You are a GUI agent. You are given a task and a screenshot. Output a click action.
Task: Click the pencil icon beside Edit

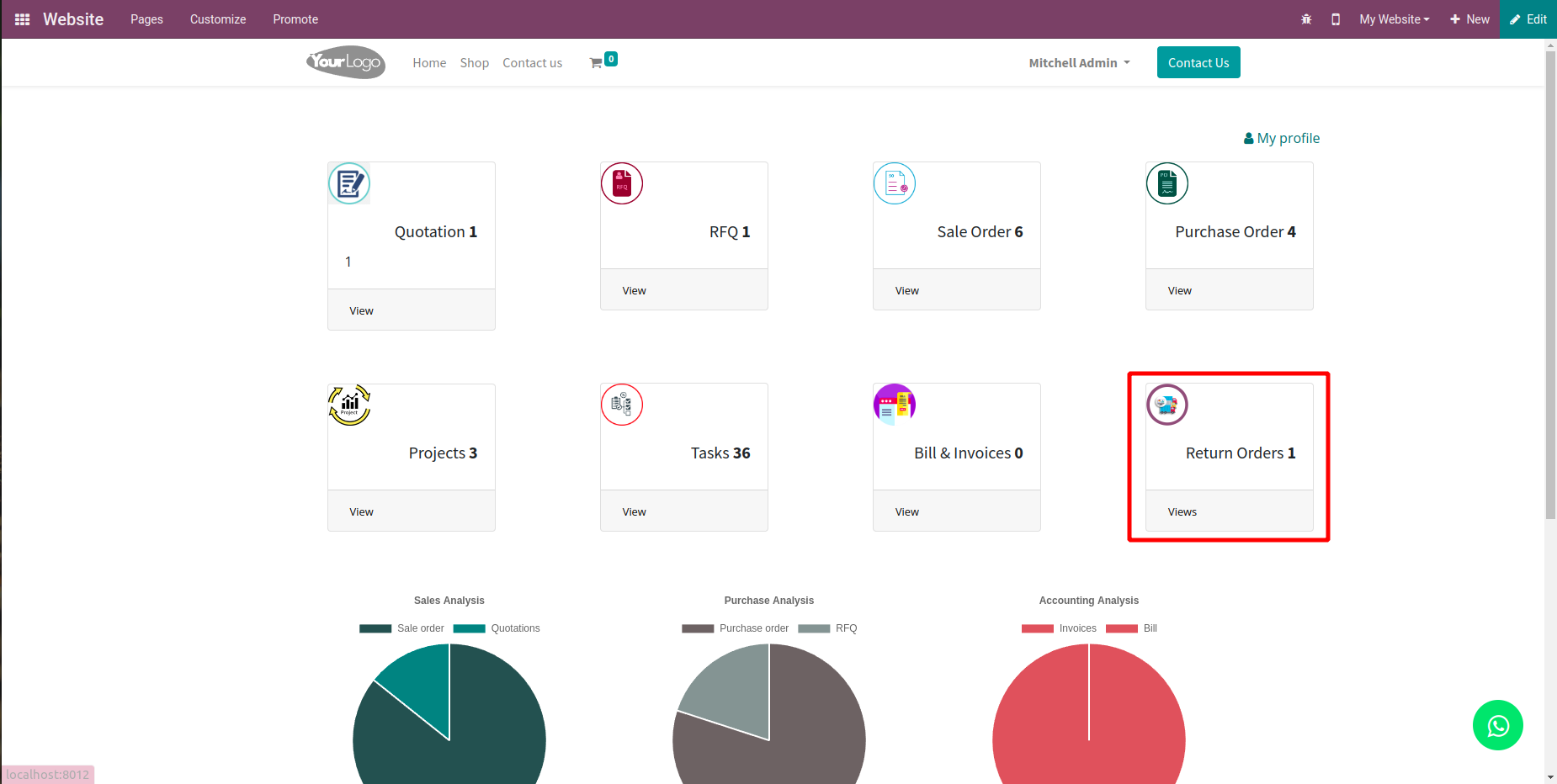coord(1515,19)
